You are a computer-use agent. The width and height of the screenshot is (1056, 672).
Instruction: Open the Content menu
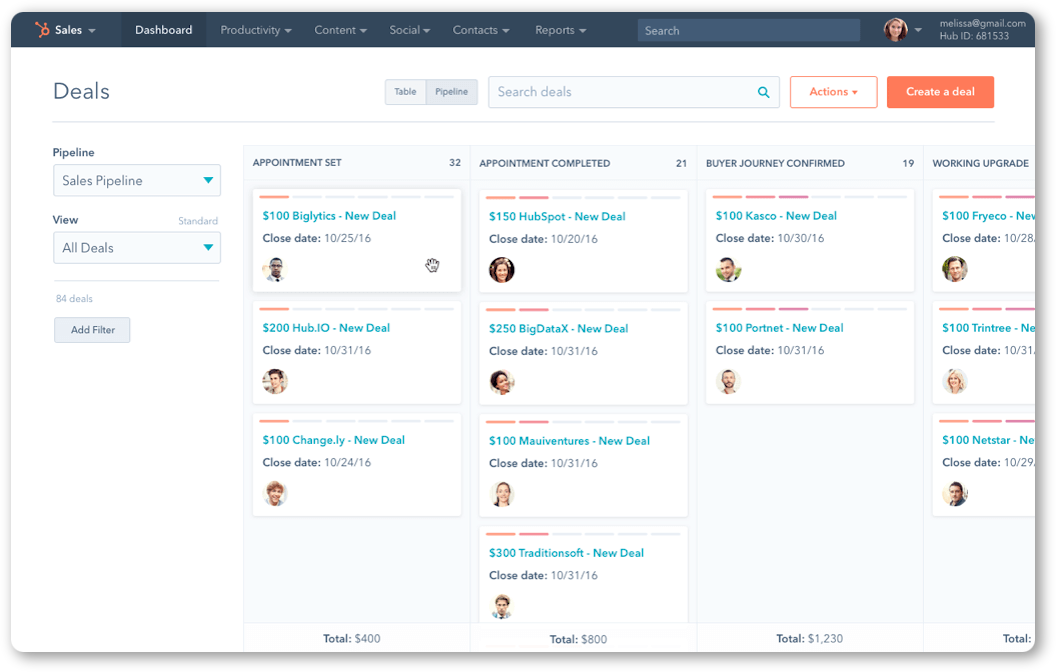point(341,30)
